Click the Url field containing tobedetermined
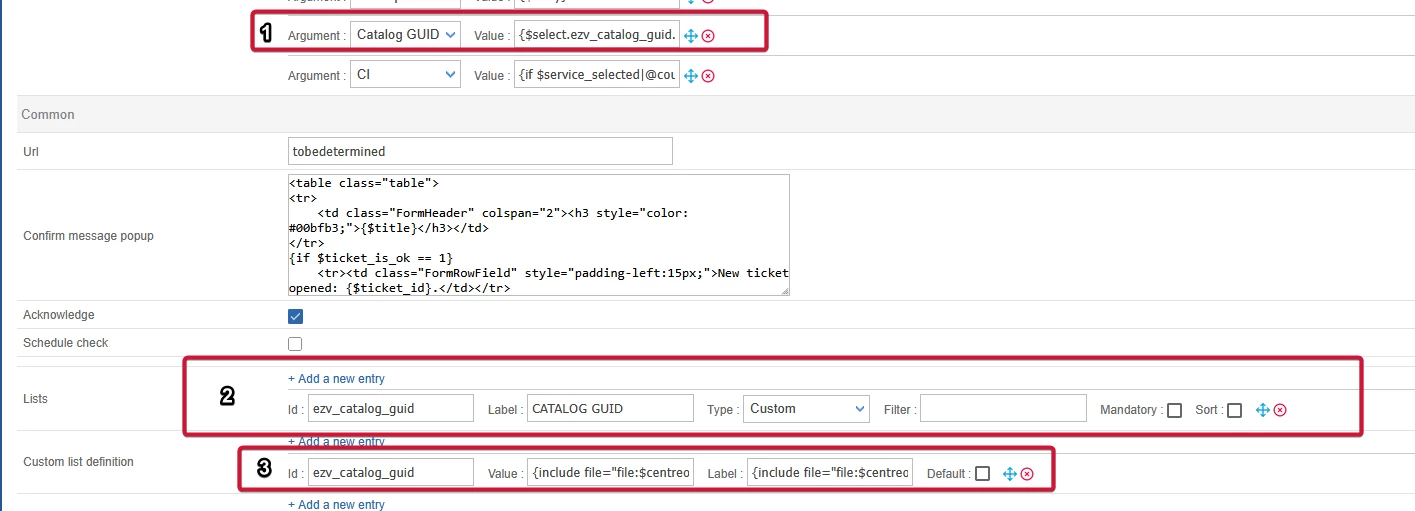Image resolution: width=1415 pixels, height=511 pixels. 480,151
